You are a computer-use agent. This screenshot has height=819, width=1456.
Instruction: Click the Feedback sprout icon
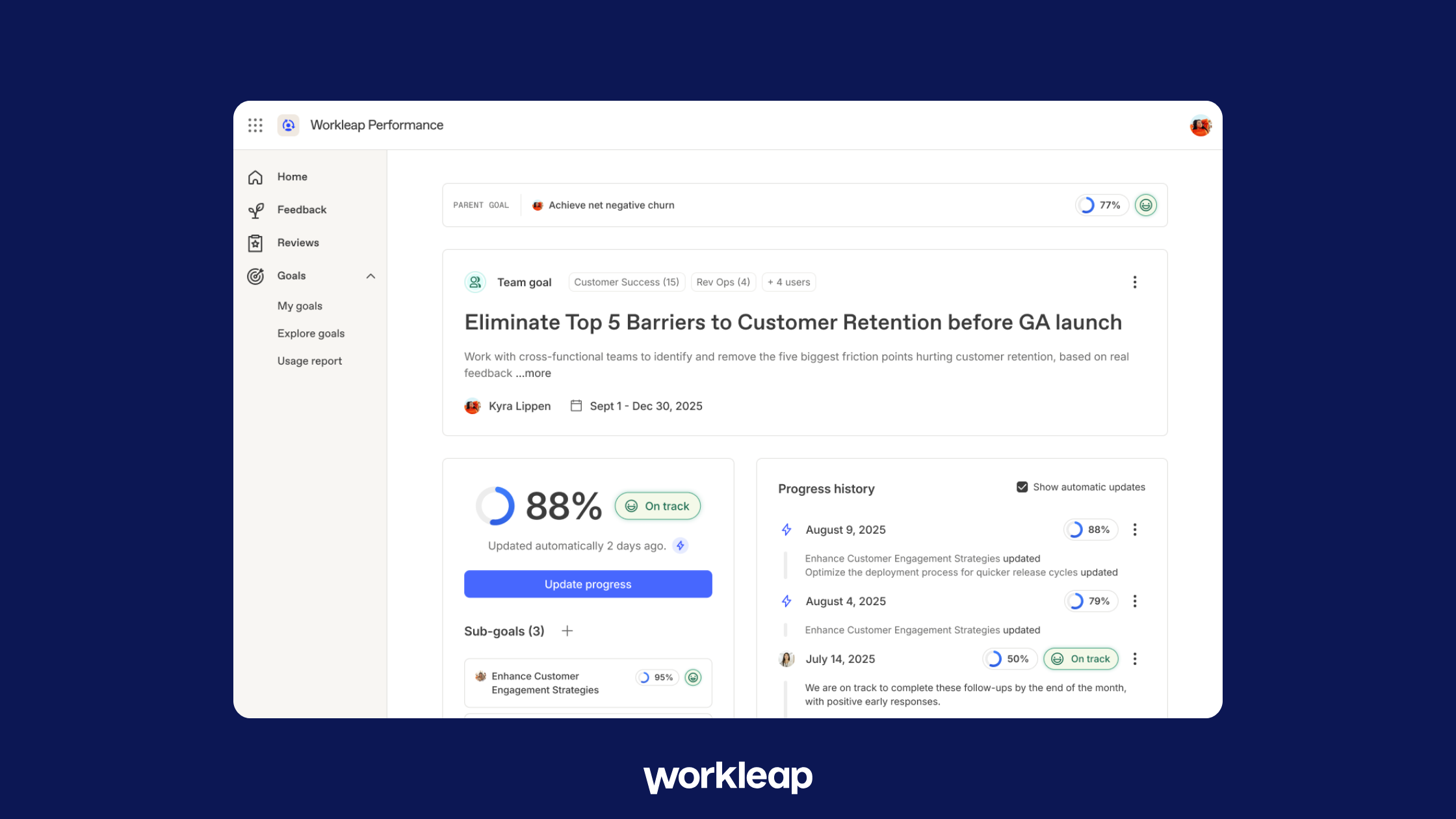(x=255, y=211)
